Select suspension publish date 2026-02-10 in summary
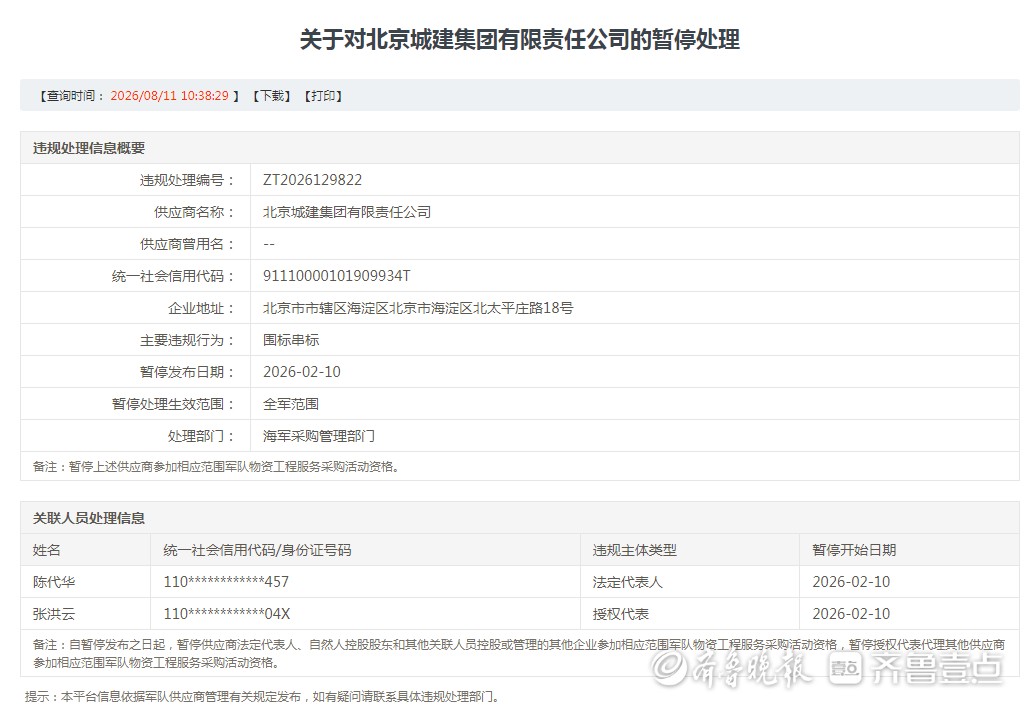The image size is (1036, 722). [x=302, y=372]
